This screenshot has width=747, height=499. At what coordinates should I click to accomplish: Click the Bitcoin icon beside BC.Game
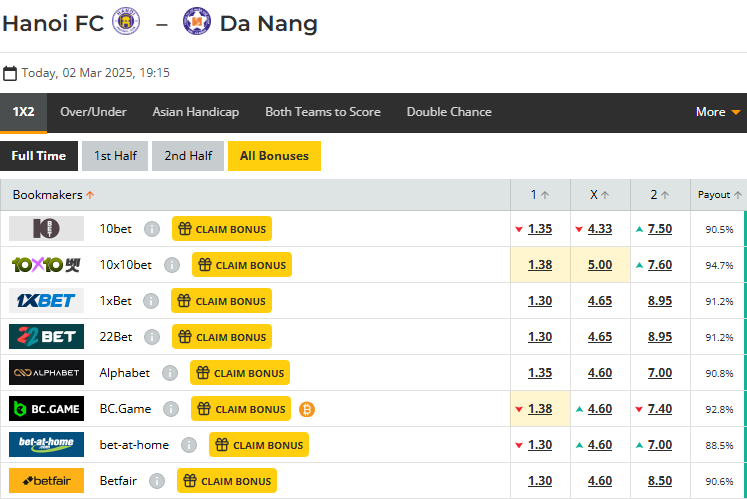(307, 409)
